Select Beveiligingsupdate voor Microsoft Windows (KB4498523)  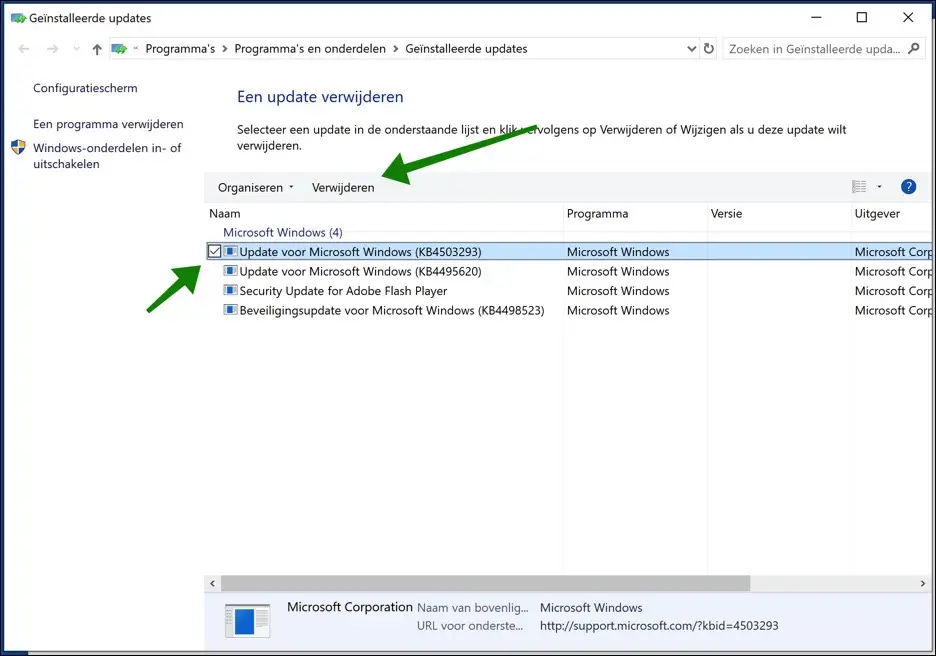pyautogui.click(x=392, y=310)
